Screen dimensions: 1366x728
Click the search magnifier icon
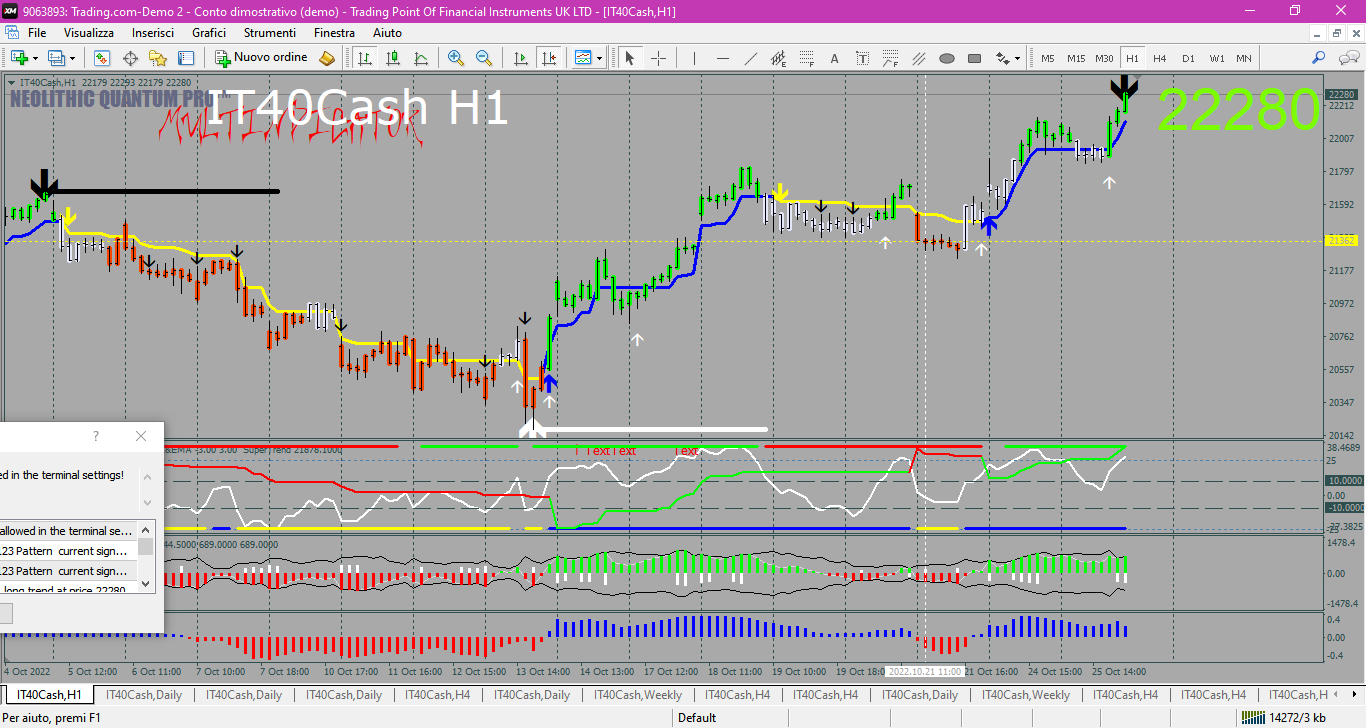[1319, 58]
